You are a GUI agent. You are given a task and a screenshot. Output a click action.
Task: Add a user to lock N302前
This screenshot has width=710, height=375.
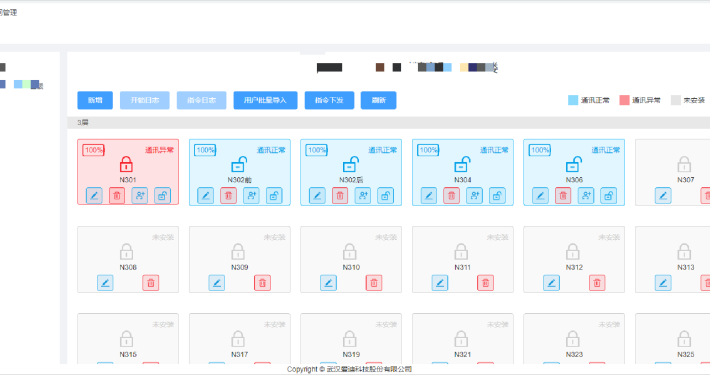click(x=251, y=196)
